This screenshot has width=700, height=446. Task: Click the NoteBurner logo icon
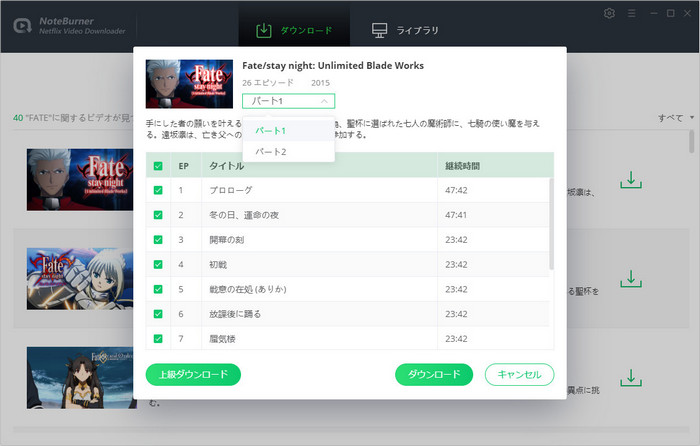[22, 26]
